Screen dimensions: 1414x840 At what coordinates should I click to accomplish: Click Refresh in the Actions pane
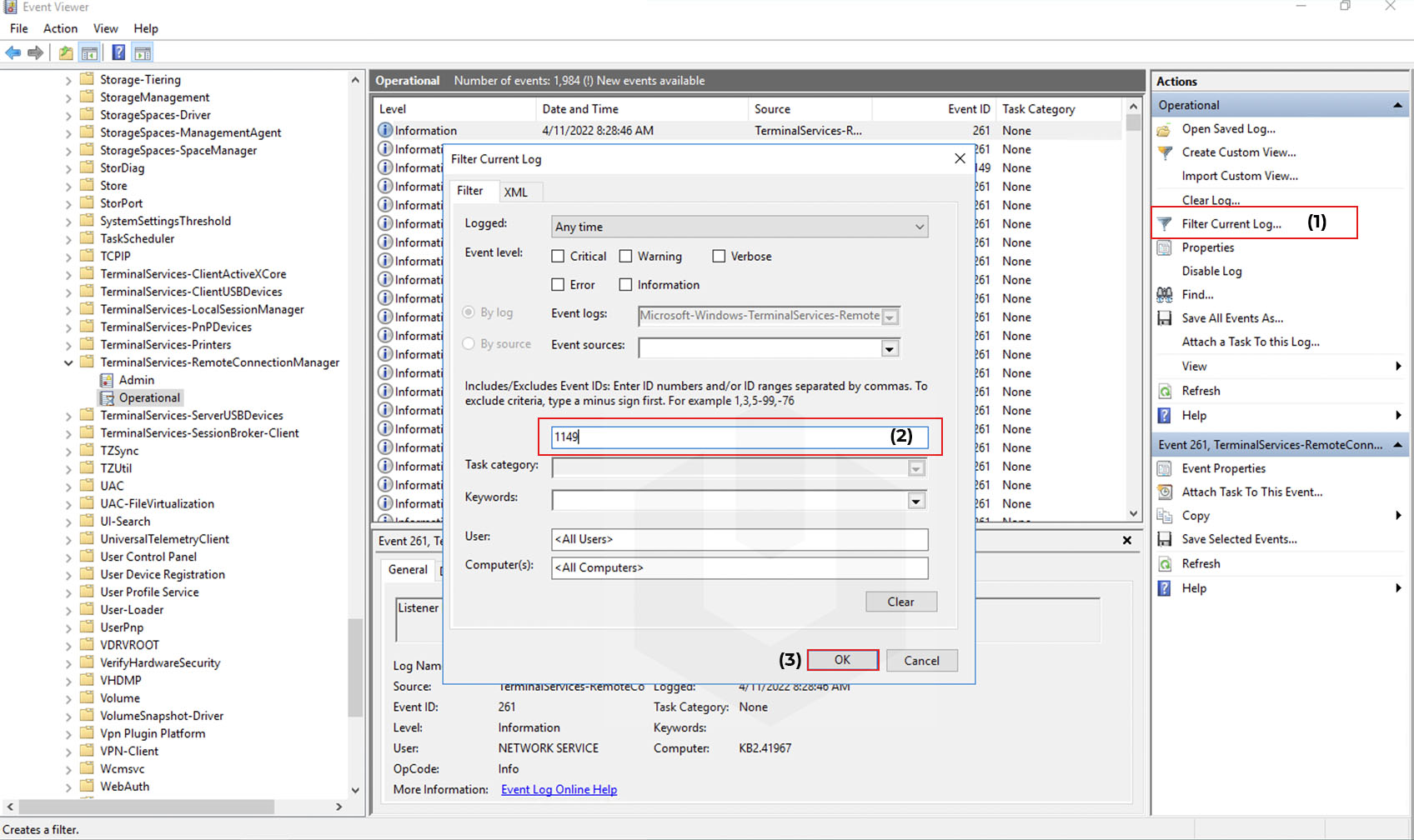tap(1201, 390)
